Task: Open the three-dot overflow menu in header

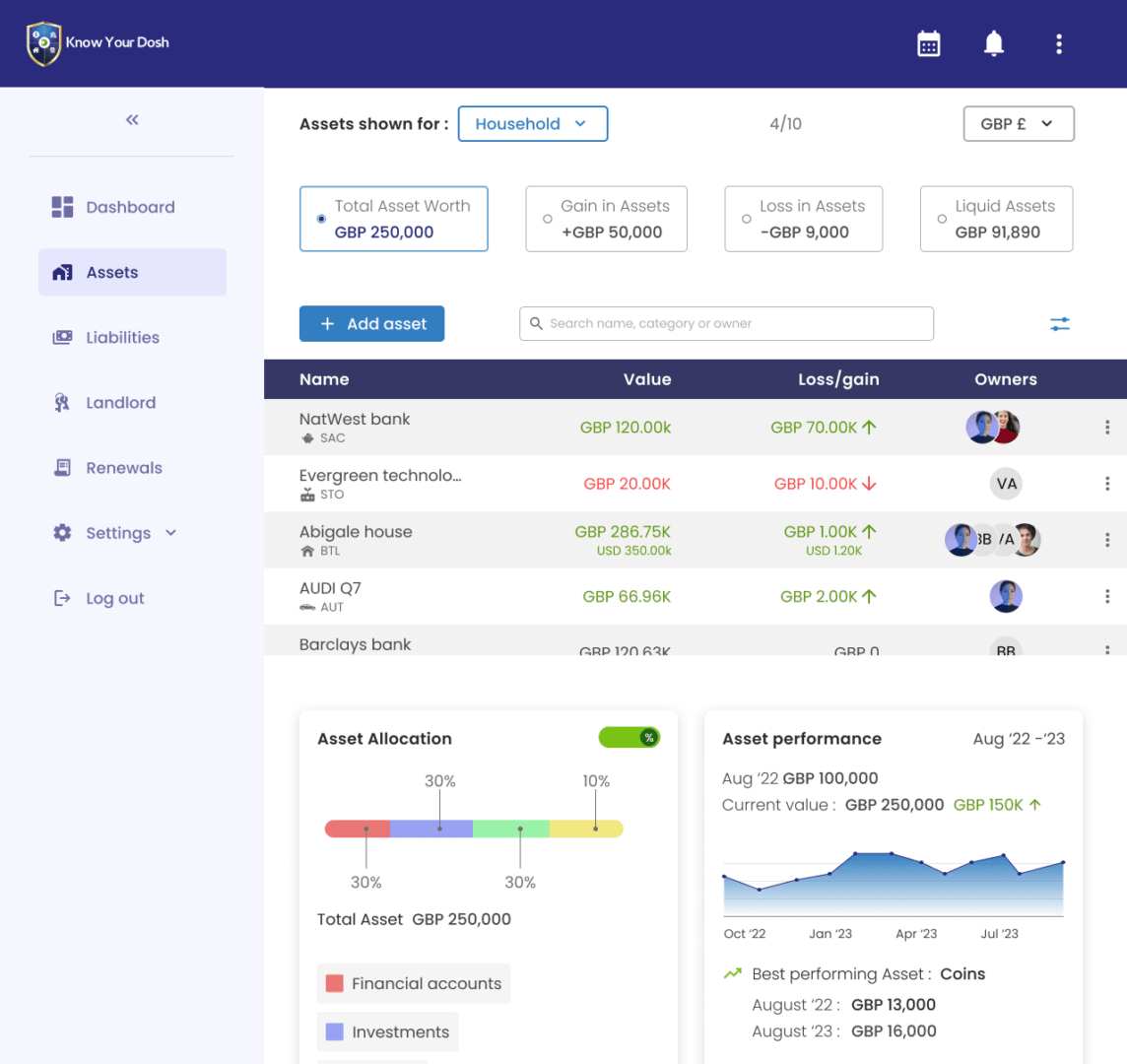Action: (x=1059, y=43)
